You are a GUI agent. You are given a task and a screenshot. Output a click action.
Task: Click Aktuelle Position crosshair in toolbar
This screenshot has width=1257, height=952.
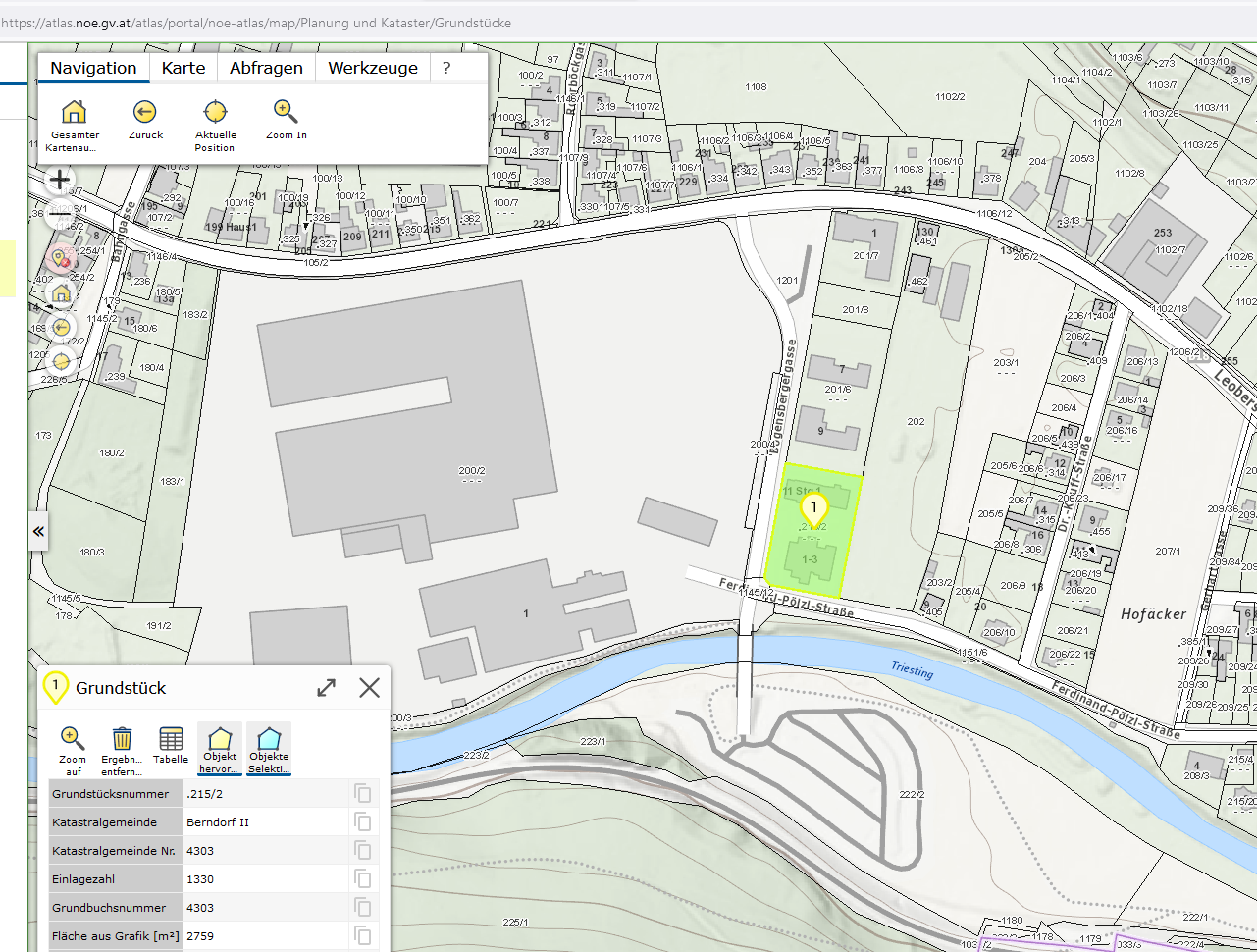[x=215, y=112]
